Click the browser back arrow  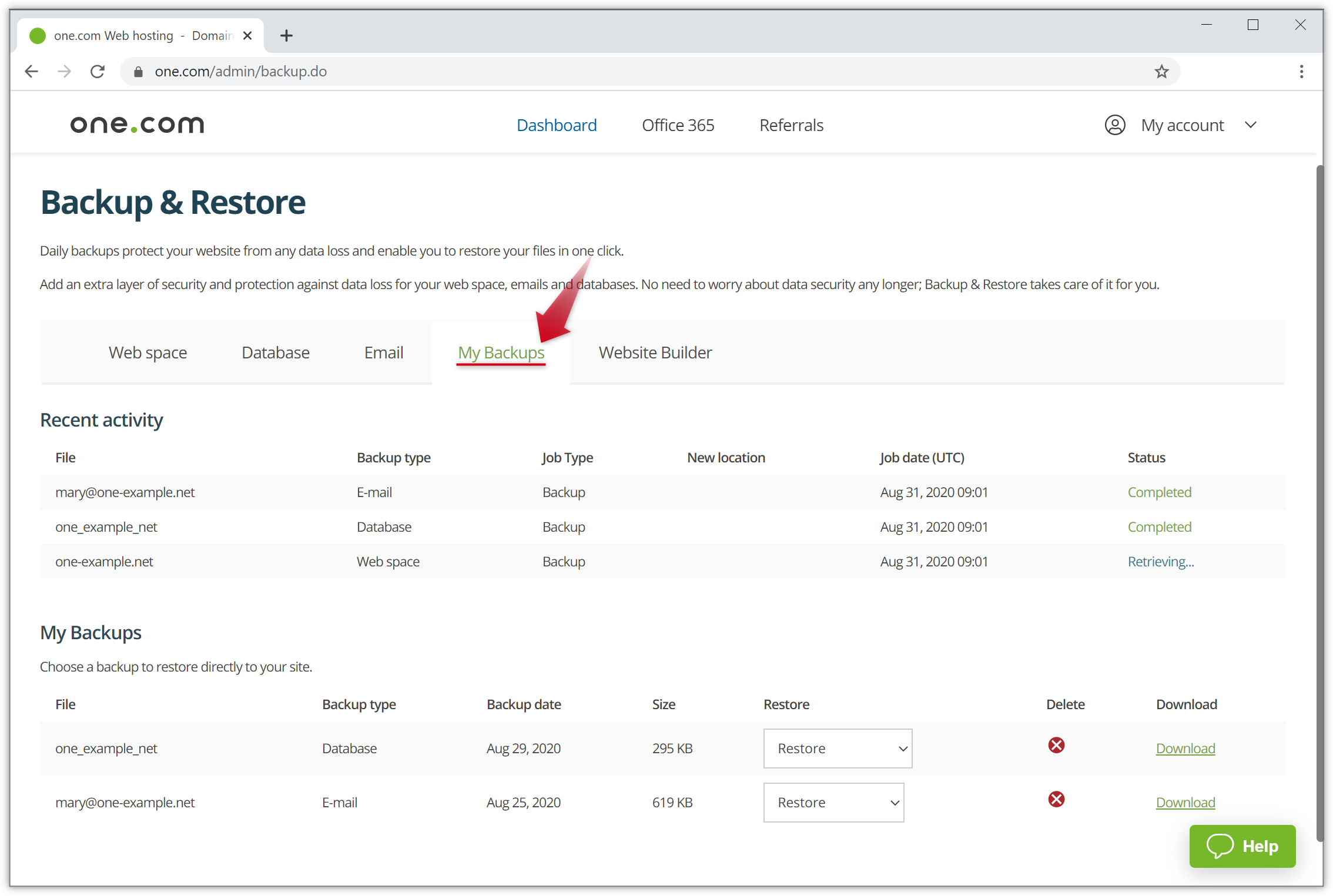[32, 72]
